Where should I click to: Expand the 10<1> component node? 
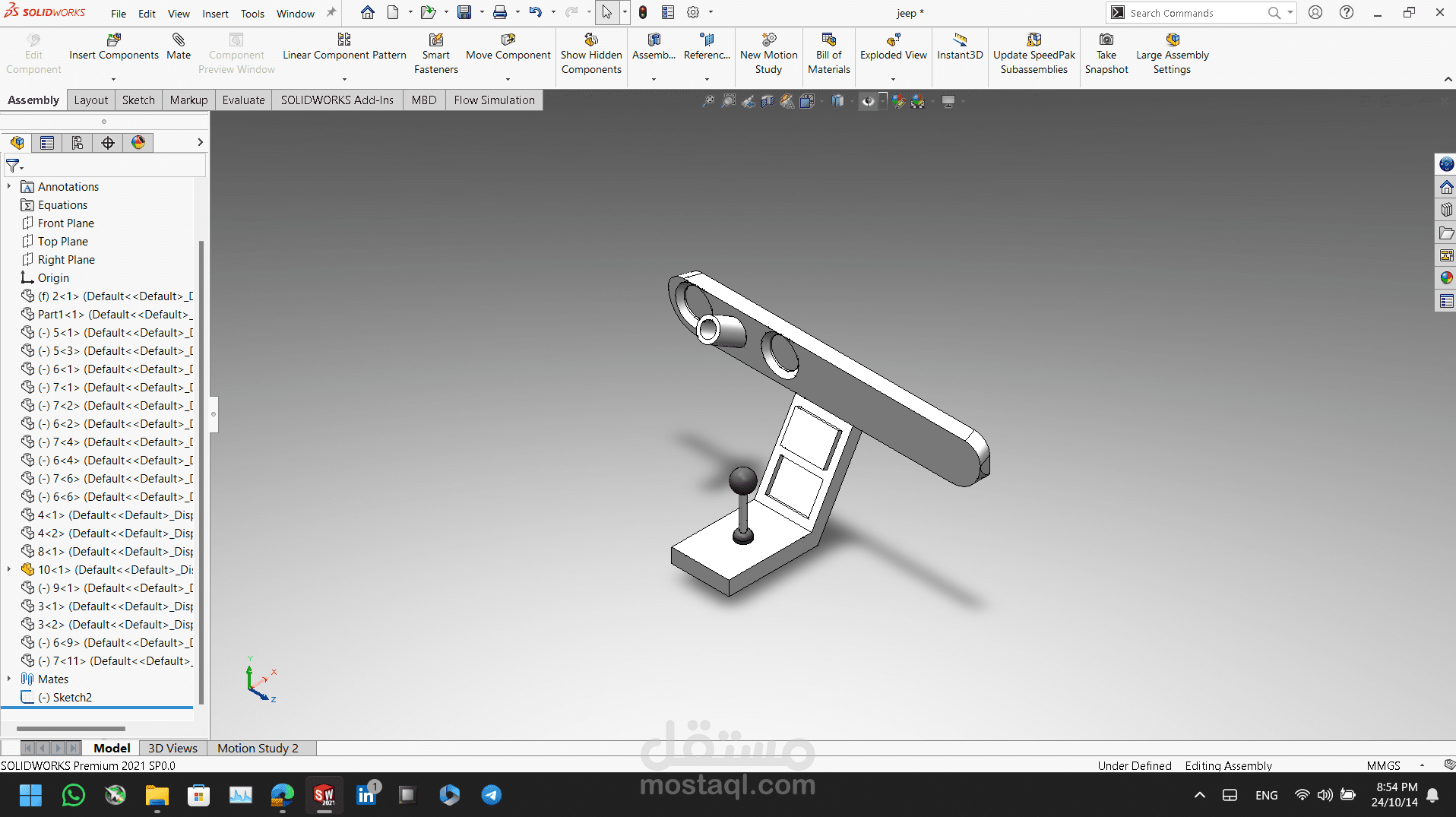9,569
